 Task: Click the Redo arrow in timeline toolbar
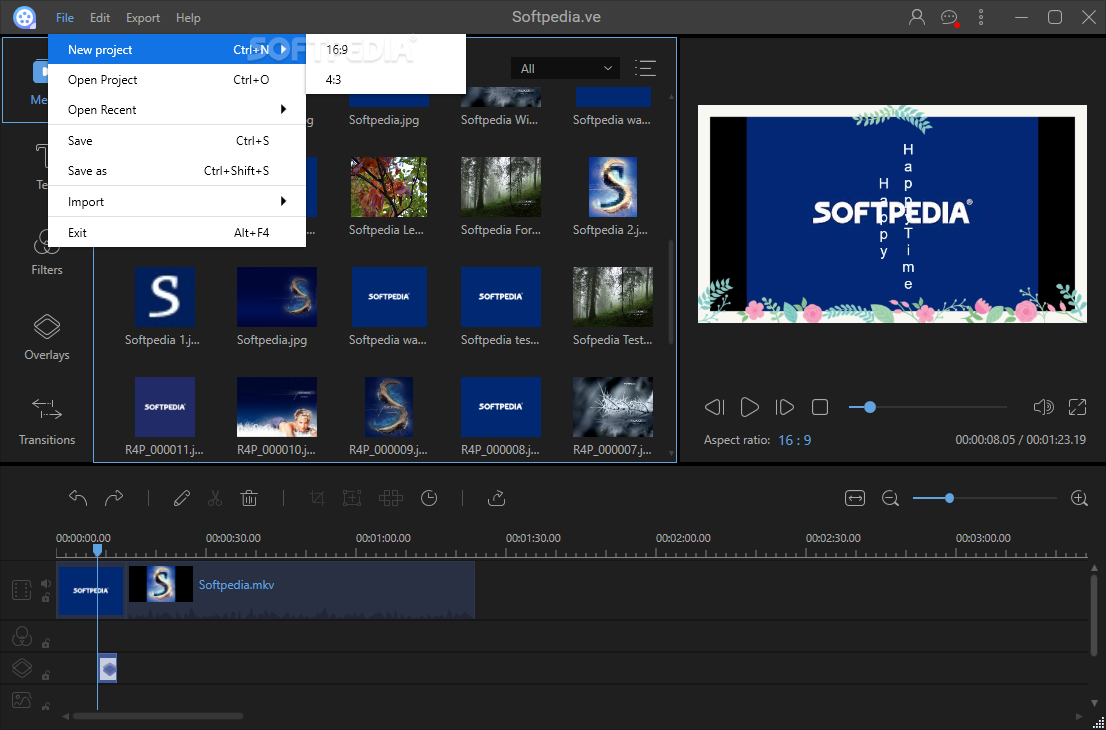(114, 498)
